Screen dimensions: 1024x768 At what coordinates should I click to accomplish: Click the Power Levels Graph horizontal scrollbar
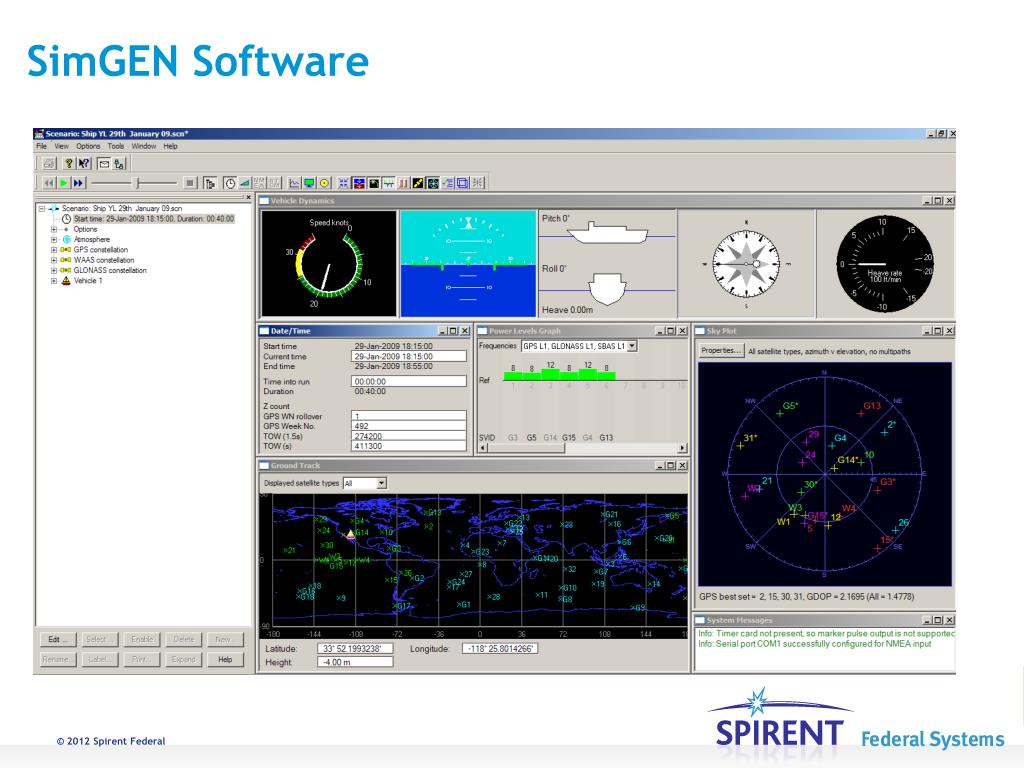coord(583,448)
